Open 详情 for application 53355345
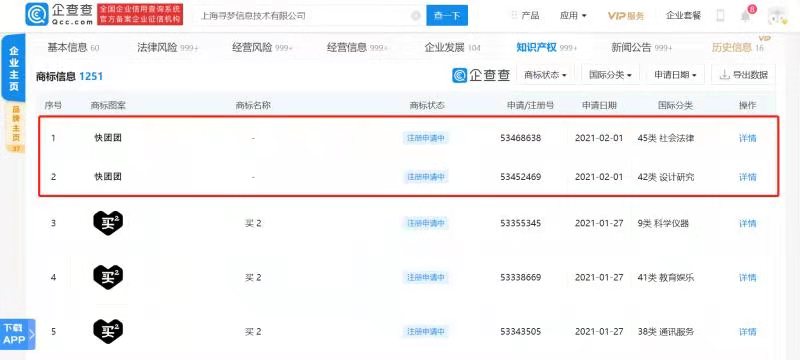Viewport: 800px width, 360px height. pyautogui.click(x=747, y=223)
